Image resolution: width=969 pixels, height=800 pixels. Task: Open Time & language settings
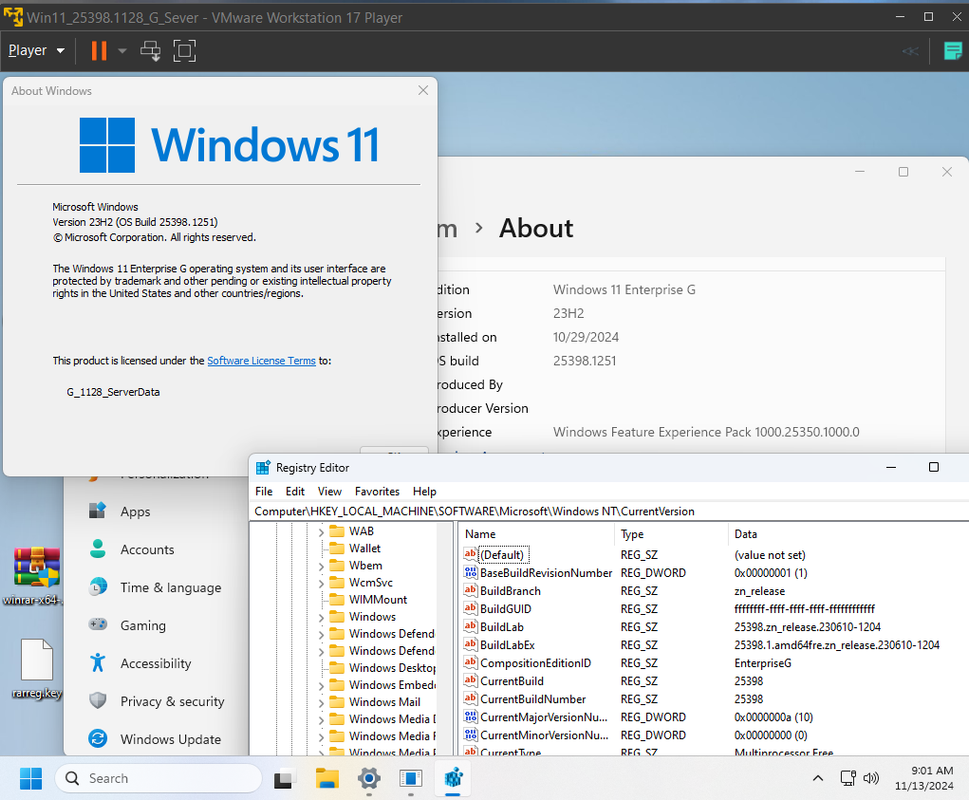(171, 587)
